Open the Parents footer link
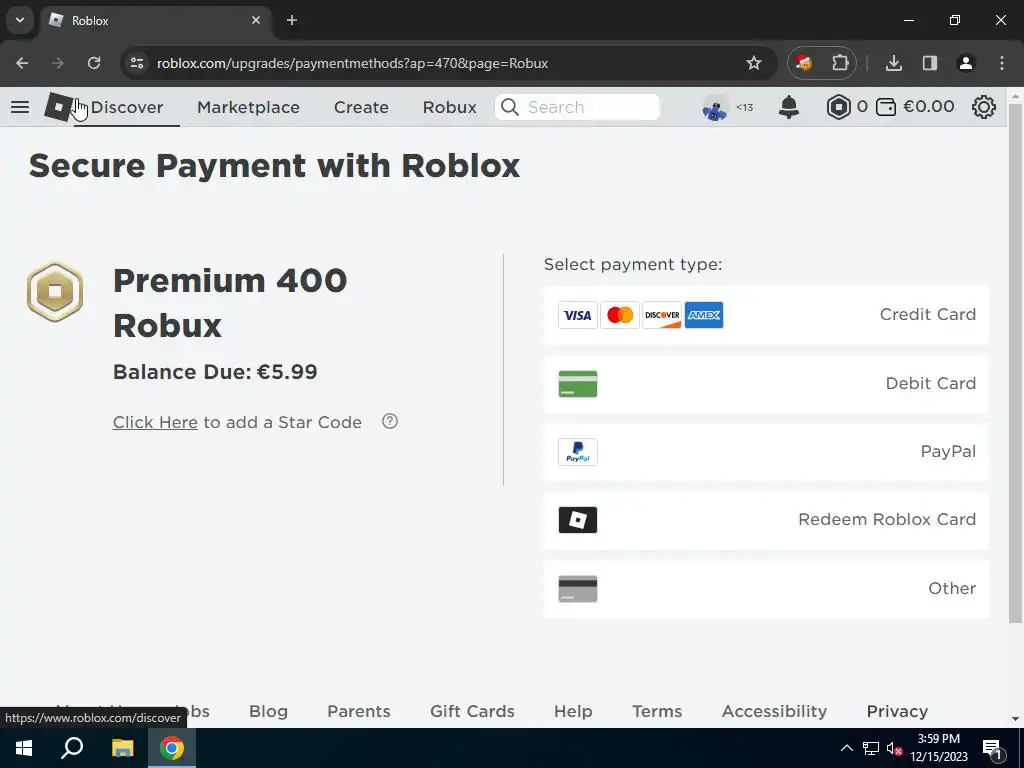 [x=359, y=711]
